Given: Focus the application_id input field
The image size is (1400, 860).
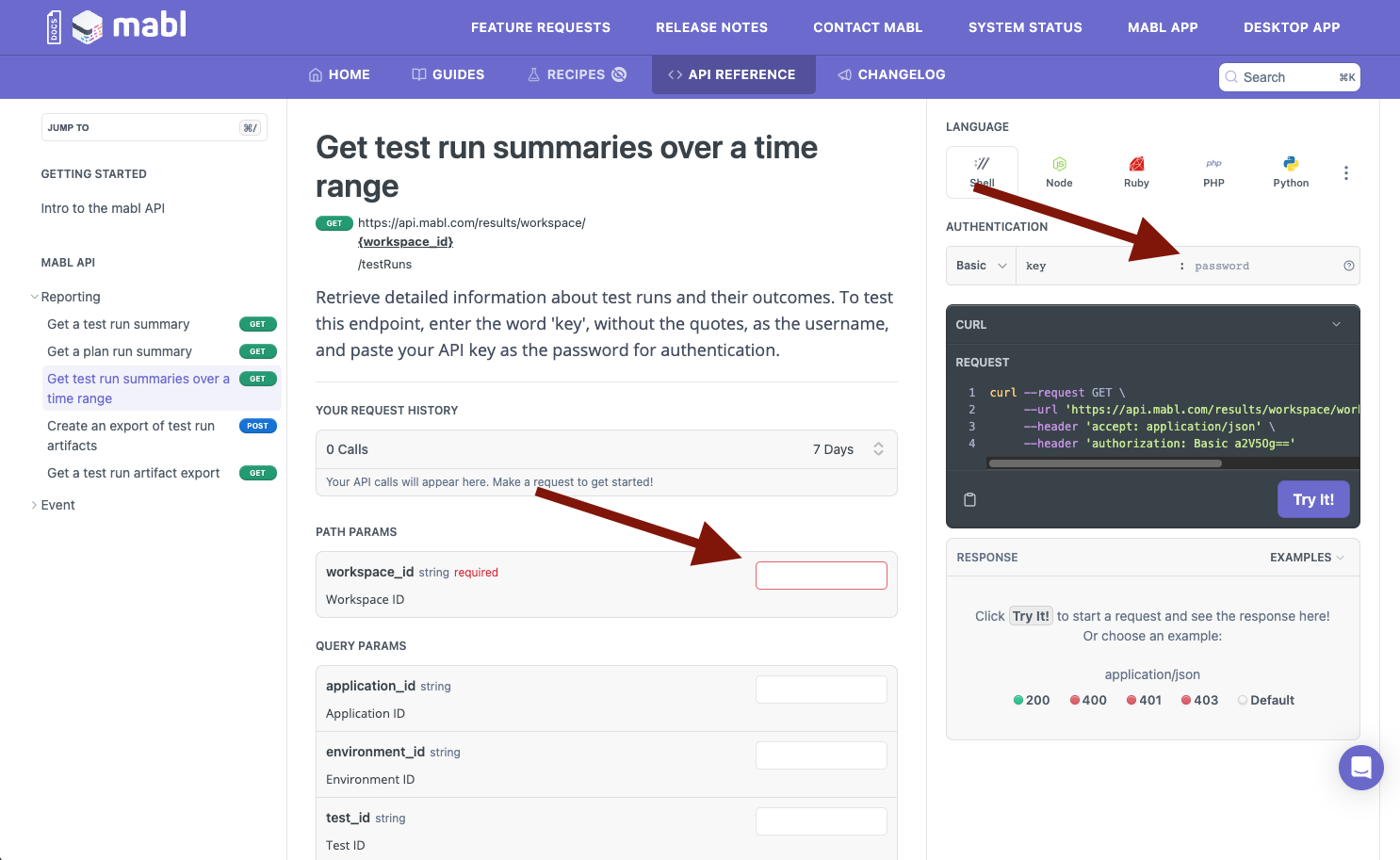Looking at the screenshot, I should (x=822, y=690).
